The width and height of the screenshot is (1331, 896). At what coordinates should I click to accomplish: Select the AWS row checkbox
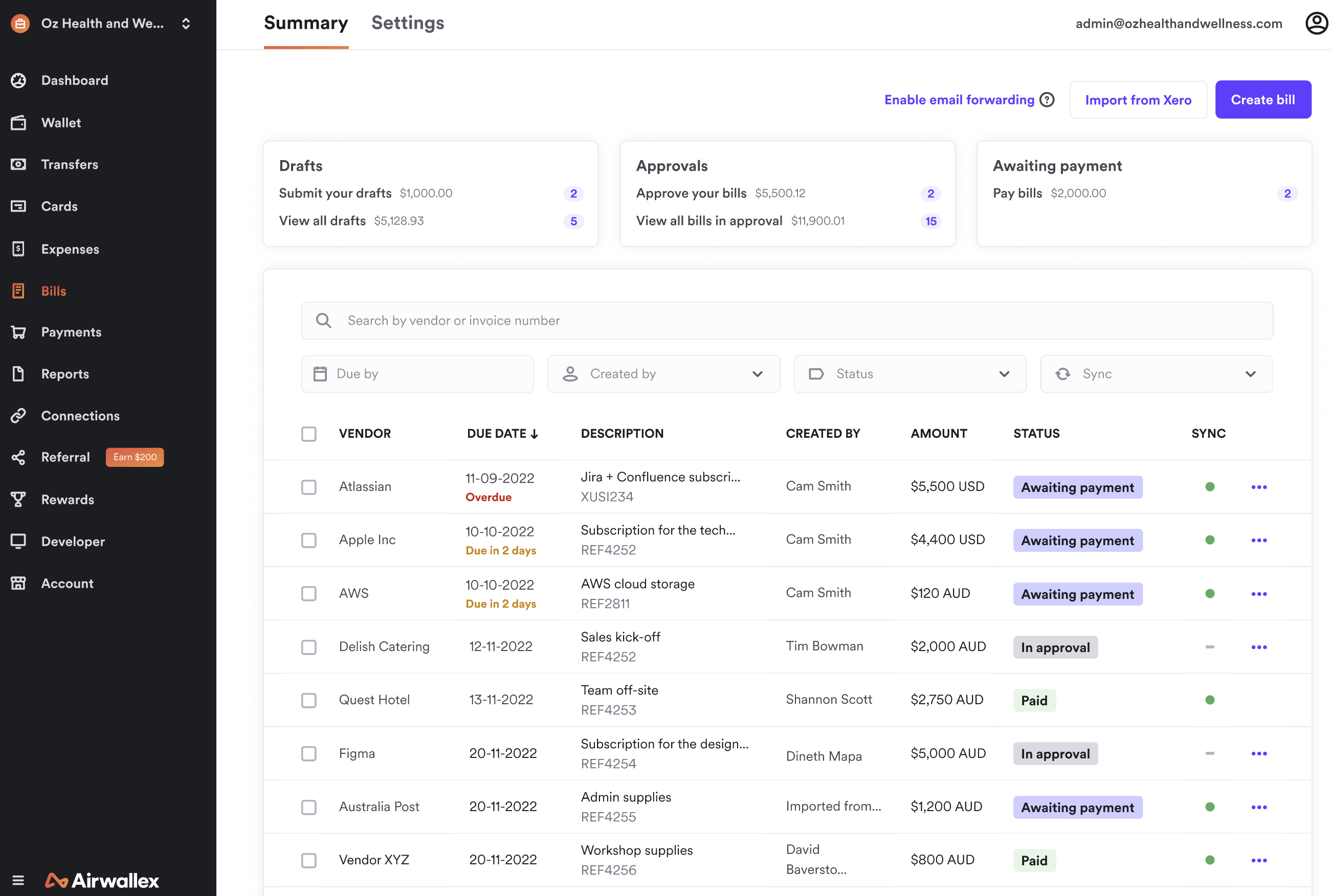(308, 594)
